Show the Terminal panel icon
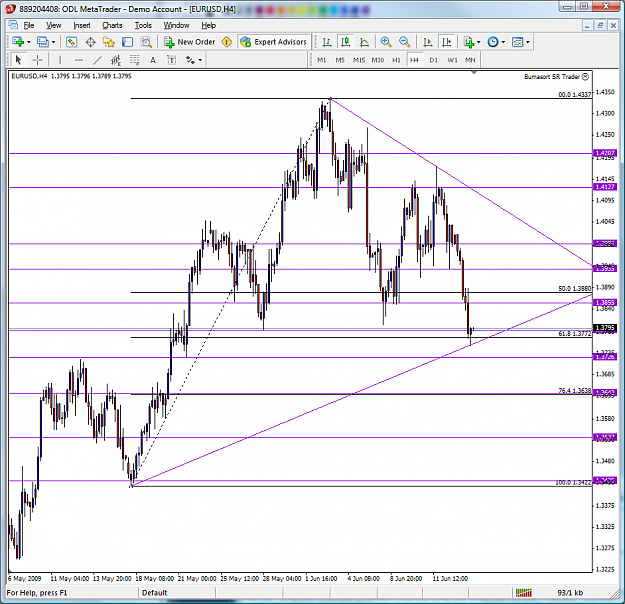 coord(128,41)
